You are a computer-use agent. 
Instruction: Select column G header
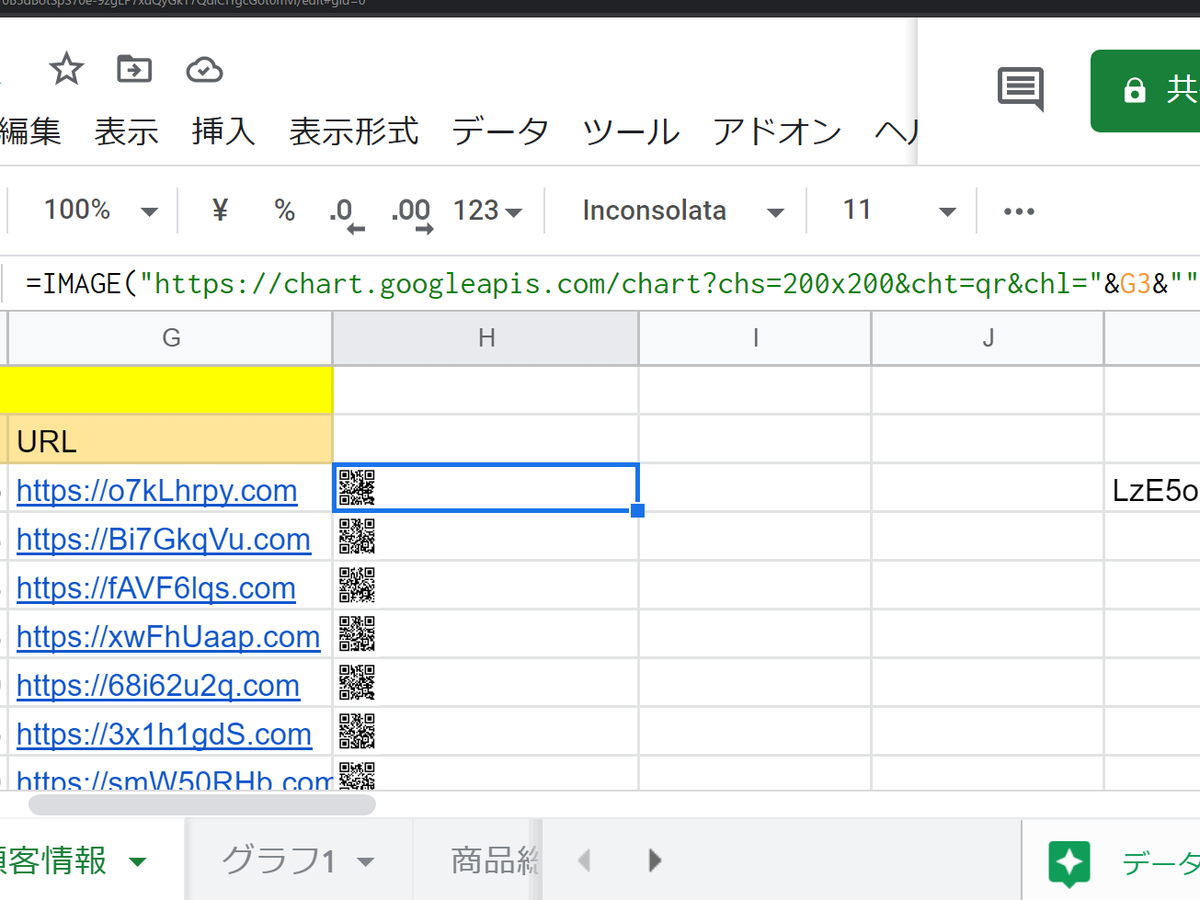point(171,338)
